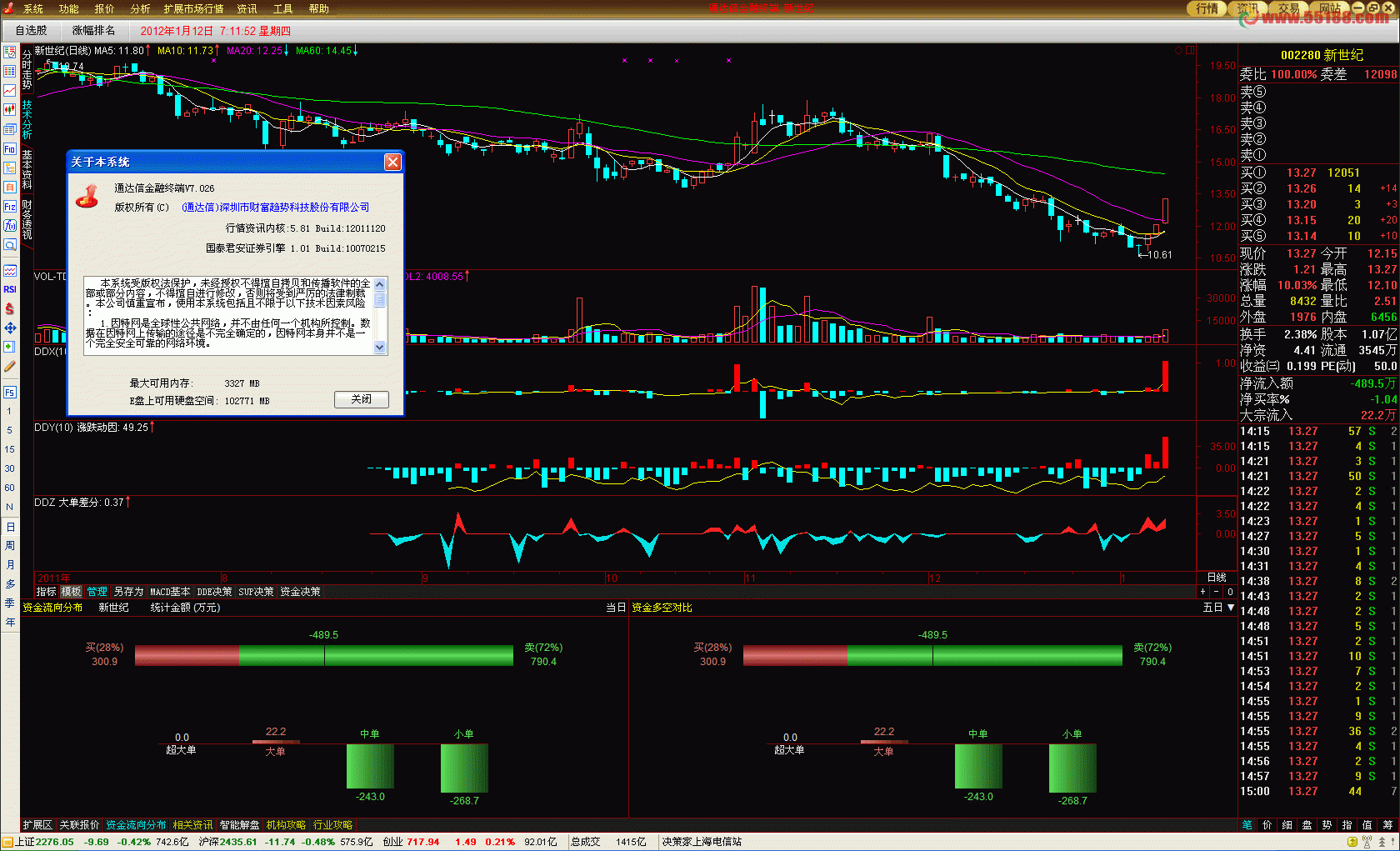The image size is (1400, 851).
Task: Switch period to 月 (monthly)
Action: point(10,565)
